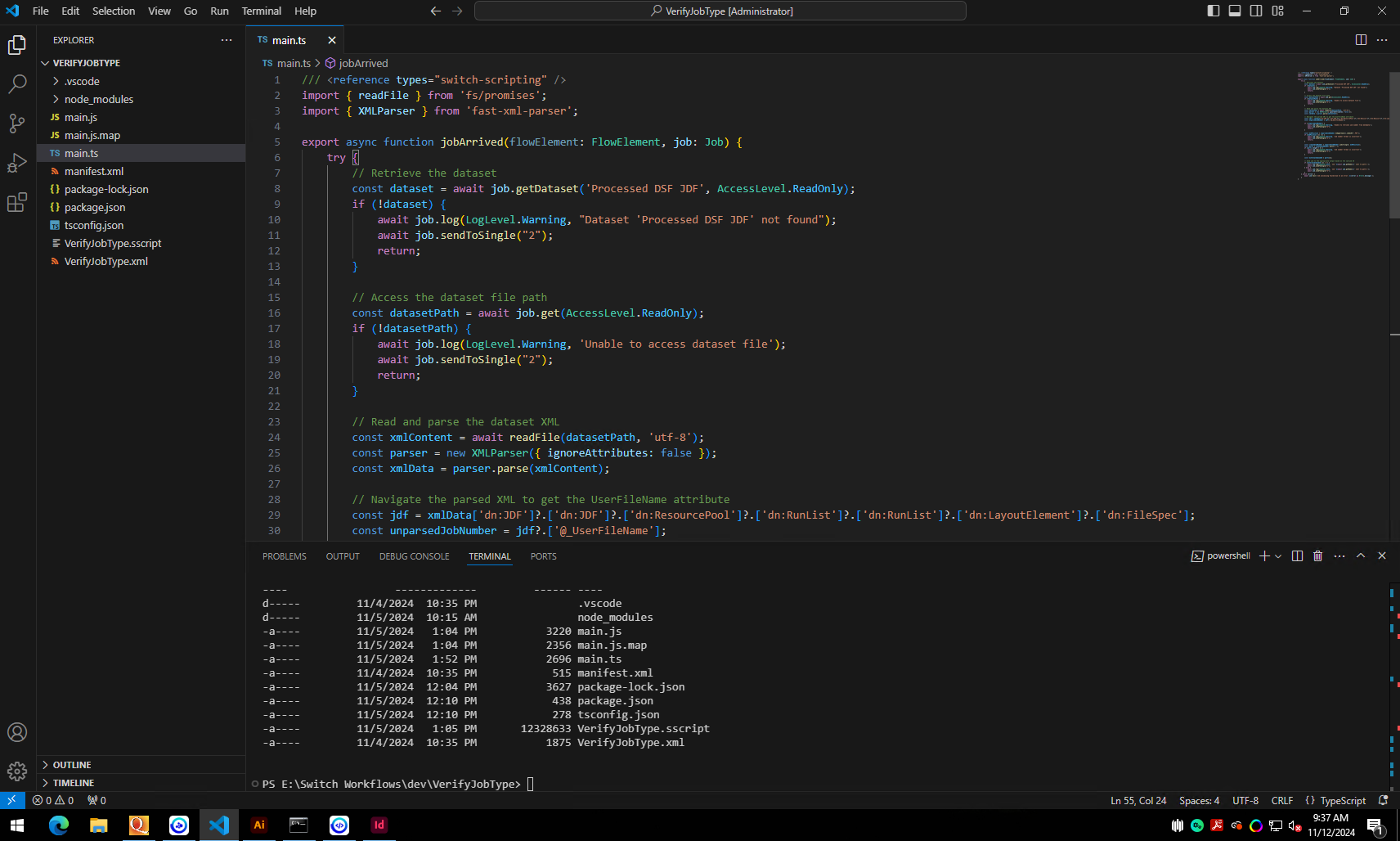Open Accounts menu in activity bar
This screenshot has height=841, width=1400.
click(x=17, y=732)
